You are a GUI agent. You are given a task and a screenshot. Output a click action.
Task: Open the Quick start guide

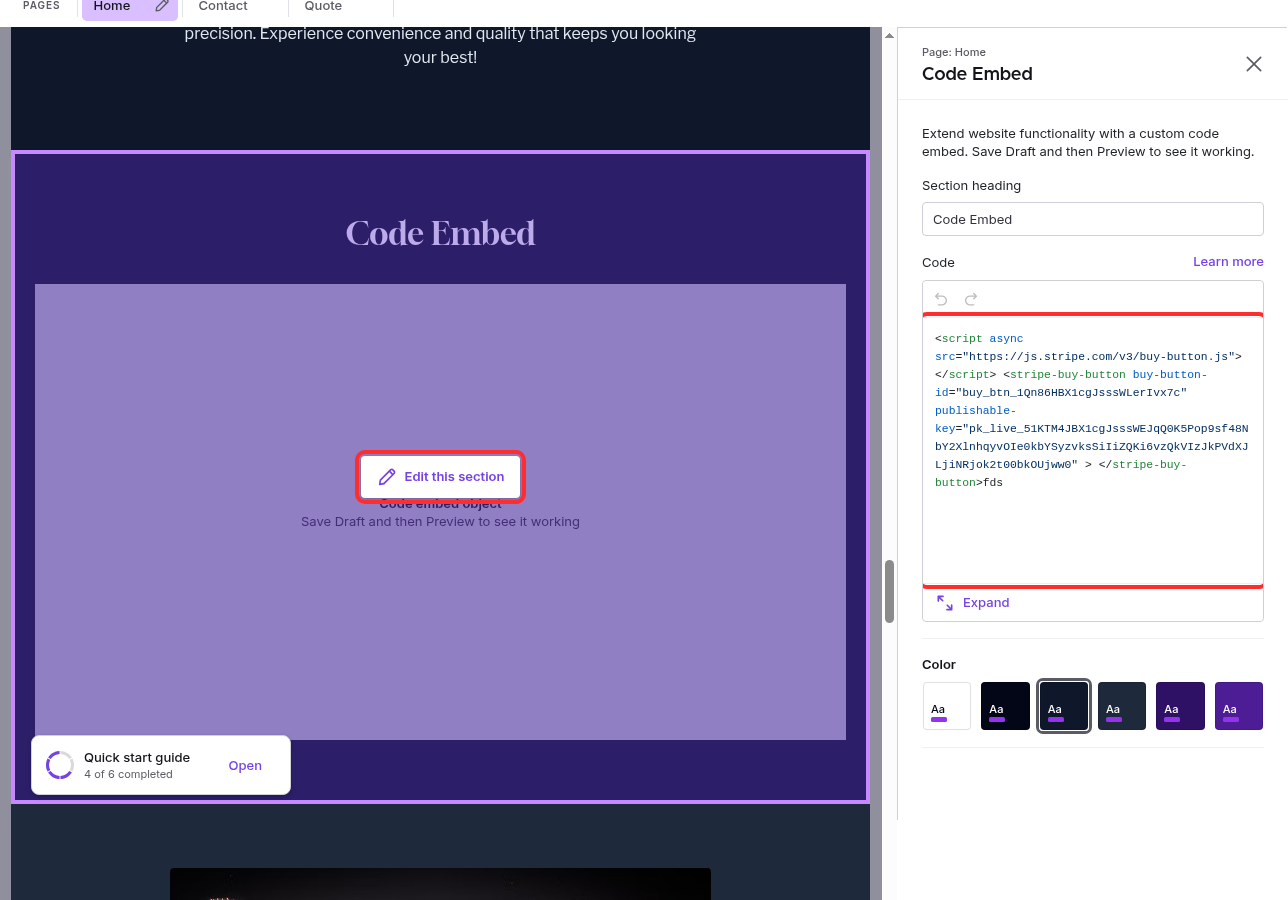tap(245, 766)
